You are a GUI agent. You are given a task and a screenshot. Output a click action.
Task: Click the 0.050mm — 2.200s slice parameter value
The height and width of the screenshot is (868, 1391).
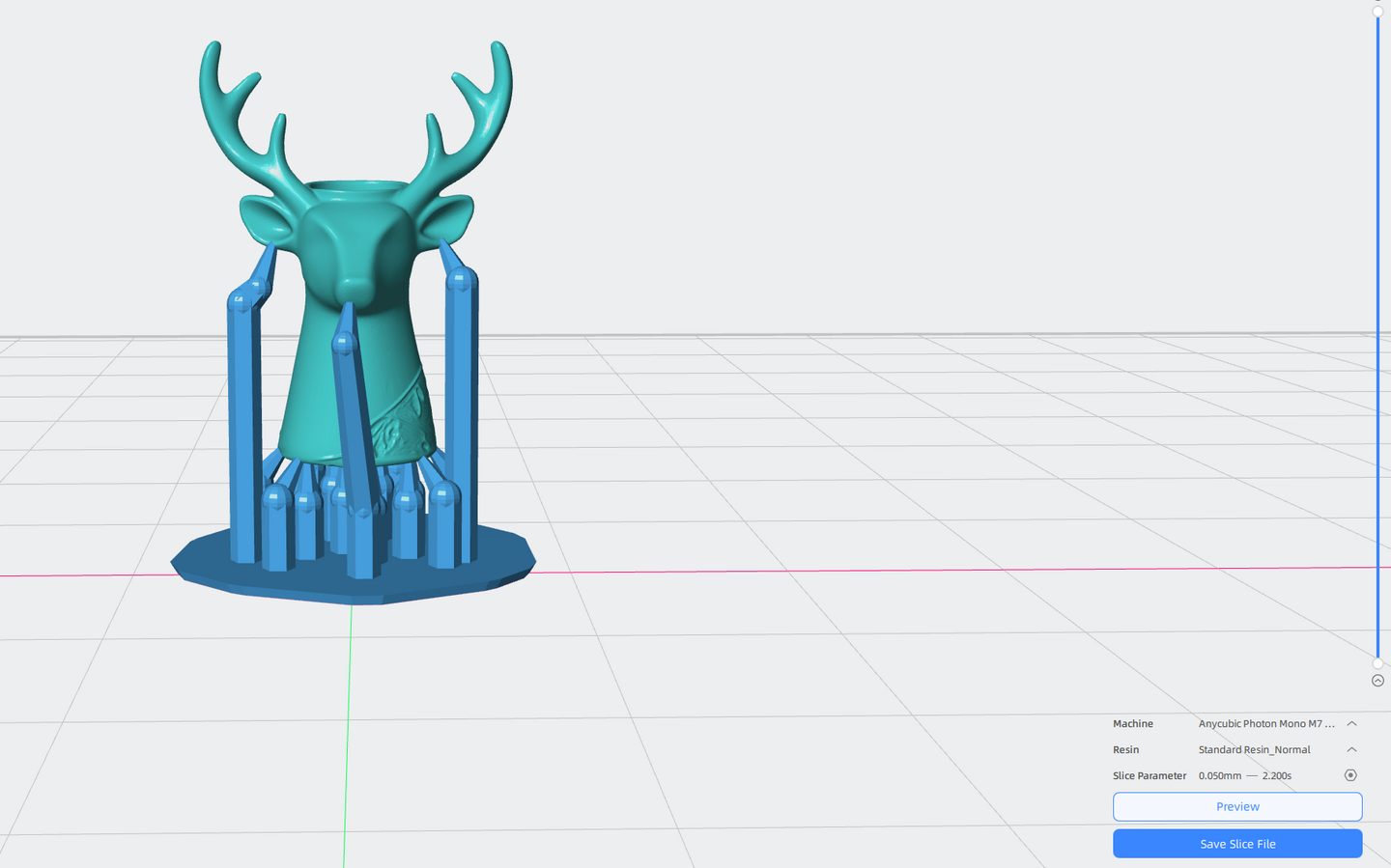point(1244,775)
